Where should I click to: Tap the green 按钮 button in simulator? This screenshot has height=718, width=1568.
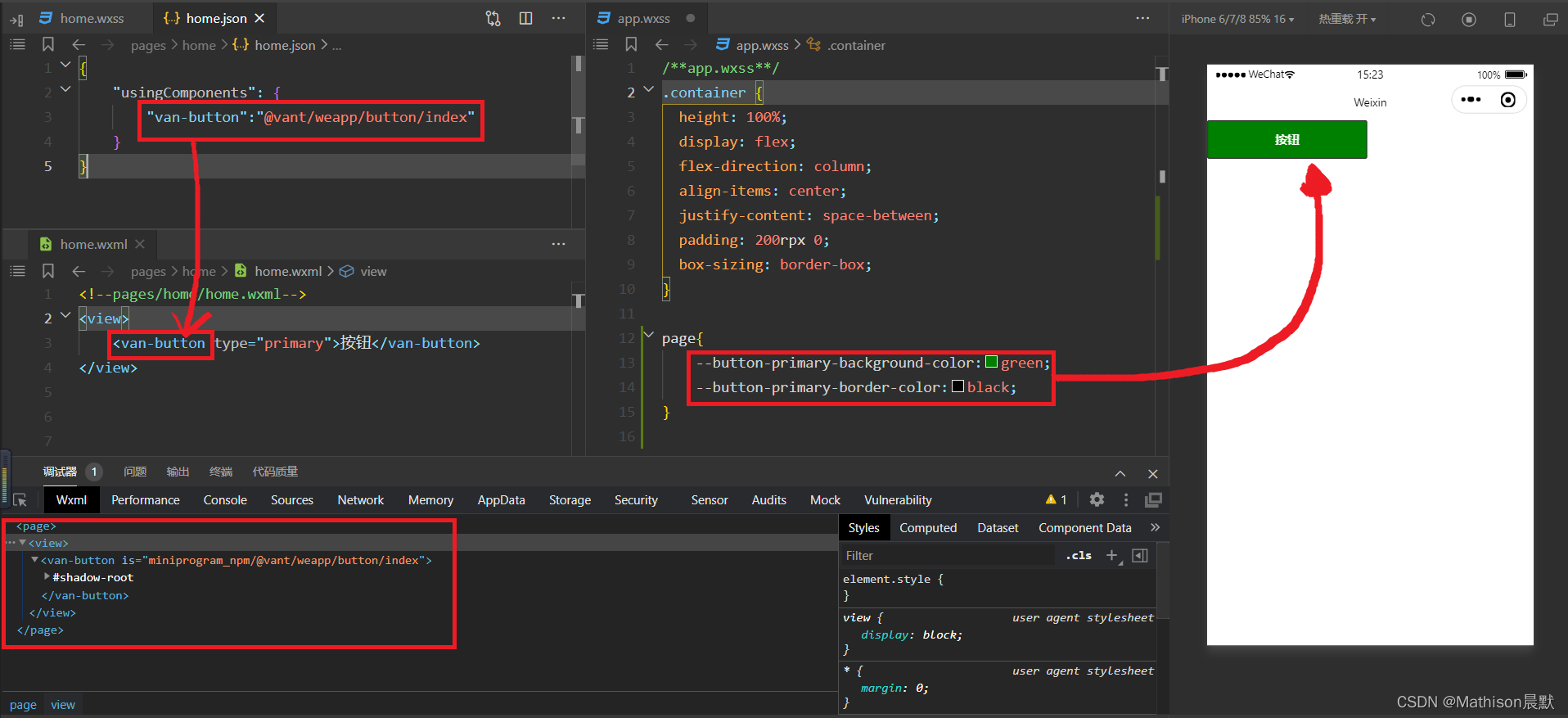pos(1286,140)
